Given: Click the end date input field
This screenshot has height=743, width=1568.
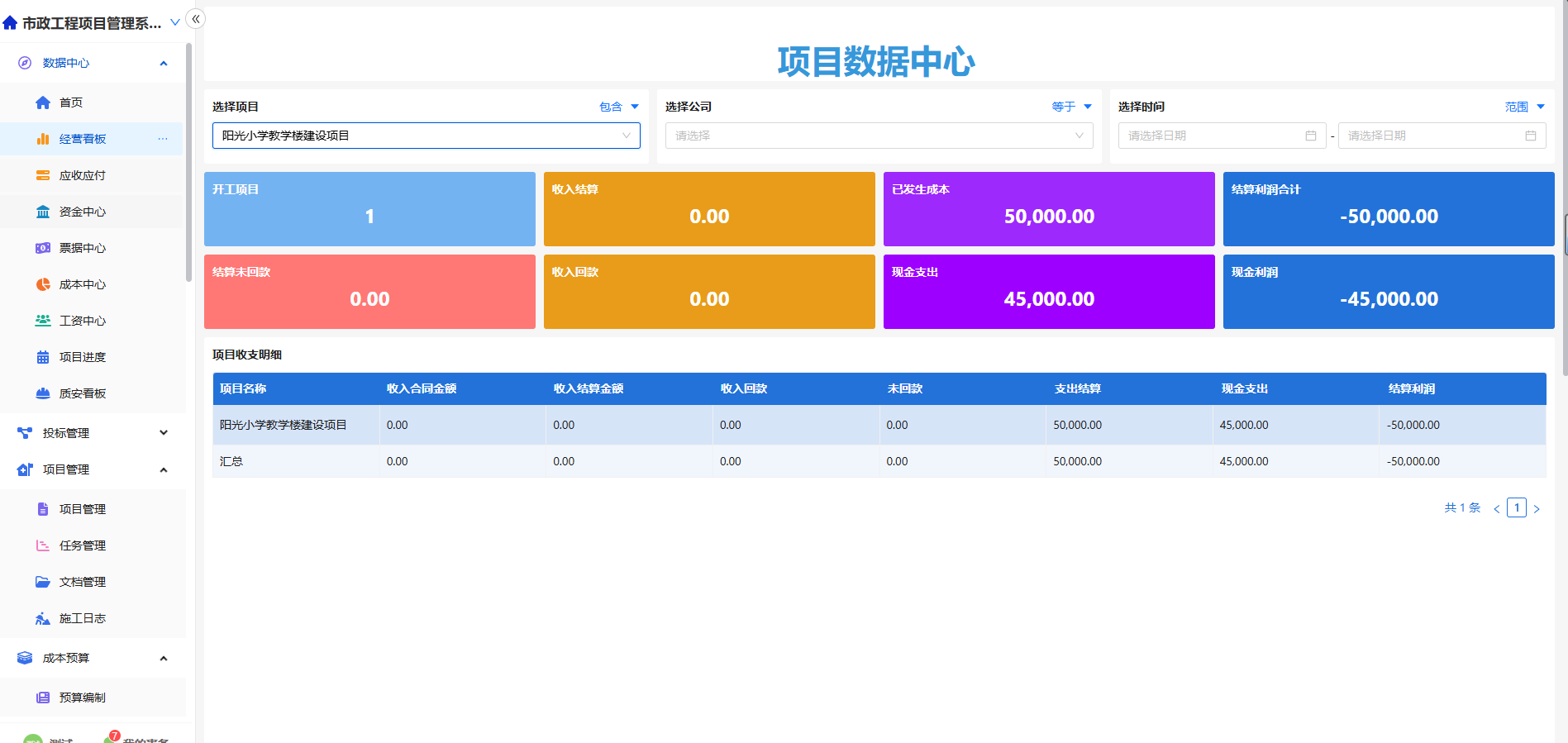Looking at the screenshot, I should point(1442,136).
